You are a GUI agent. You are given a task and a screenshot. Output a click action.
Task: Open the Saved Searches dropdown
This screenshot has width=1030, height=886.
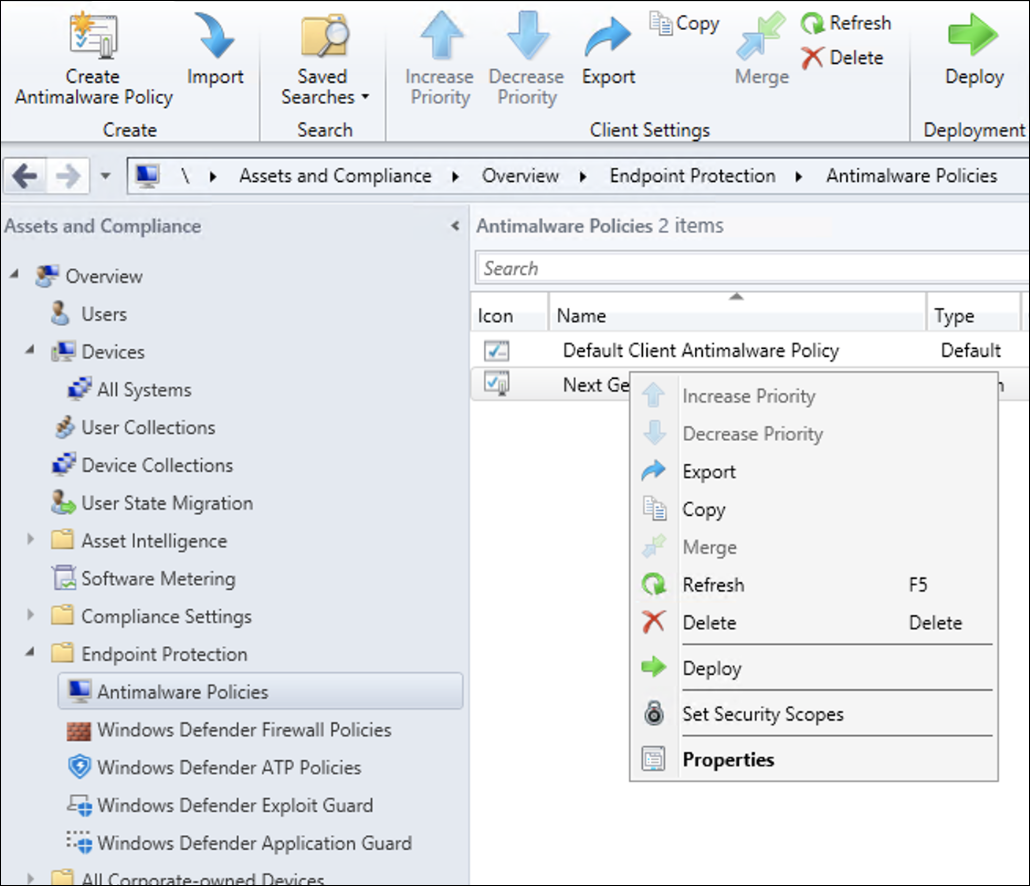(x=325, y=60)
